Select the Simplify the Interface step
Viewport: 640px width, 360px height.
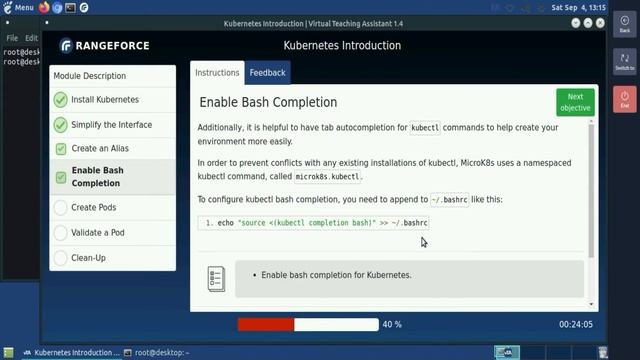click(x=113, y=125)
